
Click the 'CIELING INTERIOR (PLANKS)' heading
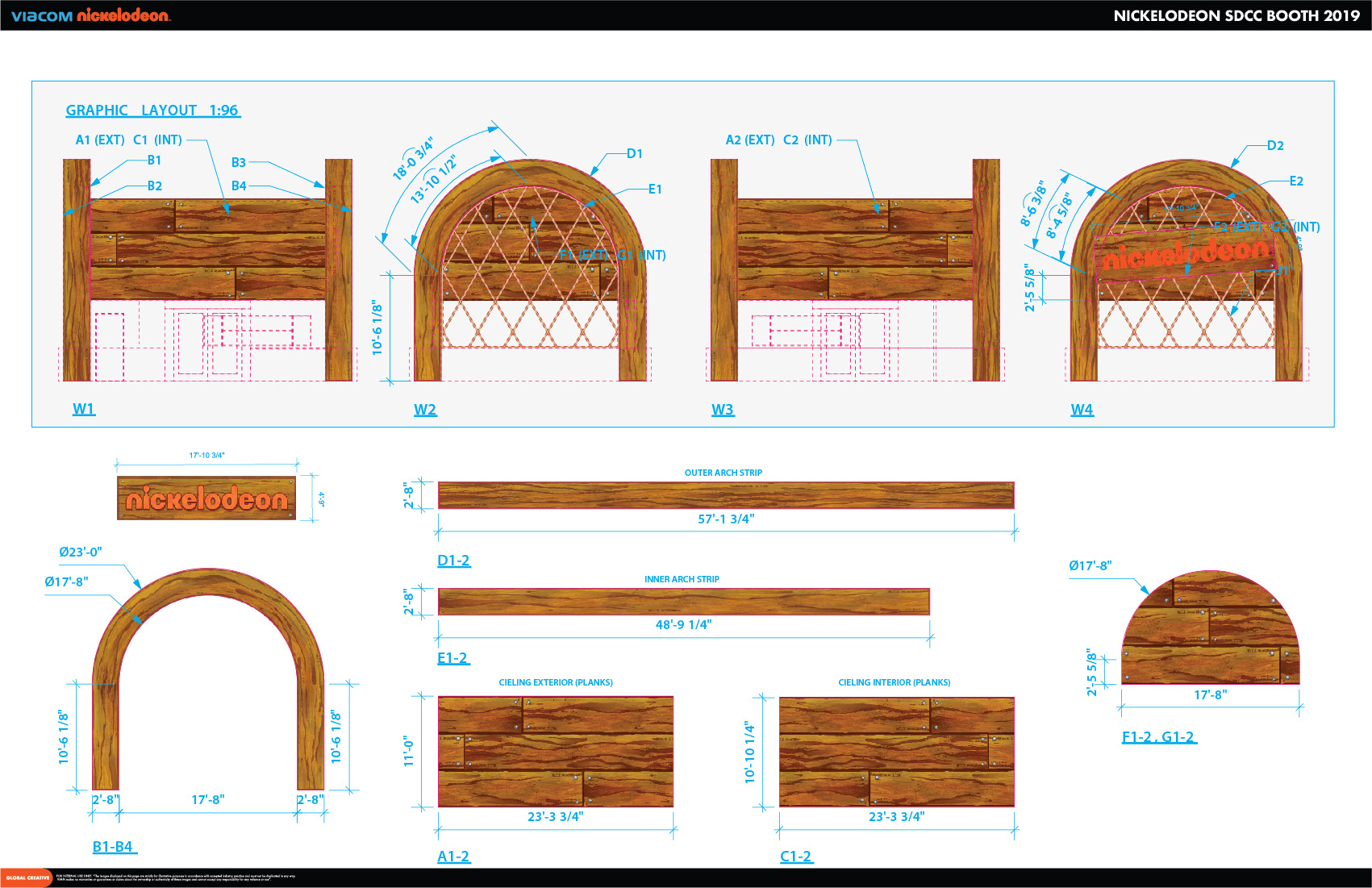point(895,682)
